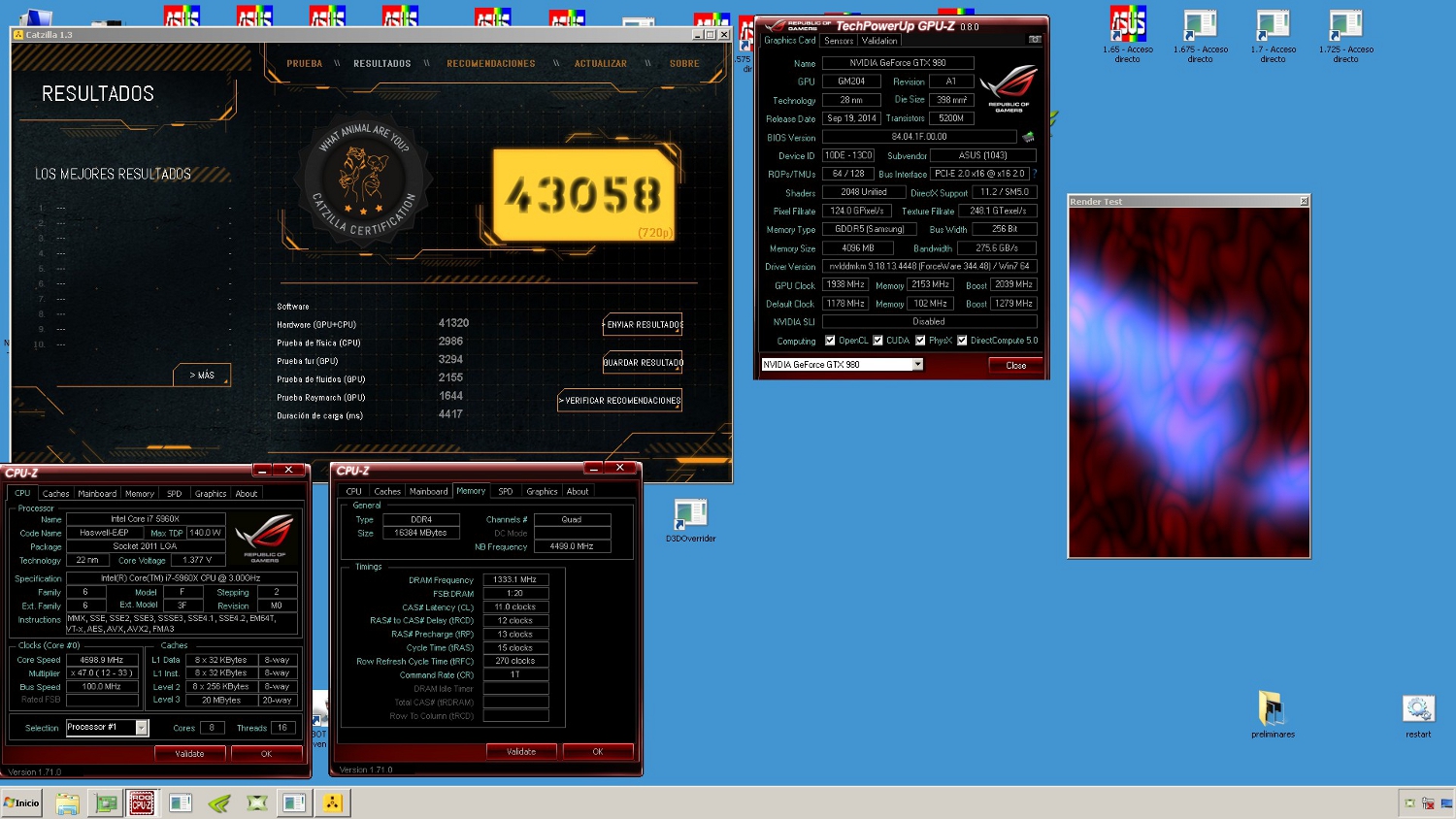This screenshot has height=819, width=1456.
Task: Click GUARDAR RESULTADO button
Action: tap(643, 363)
